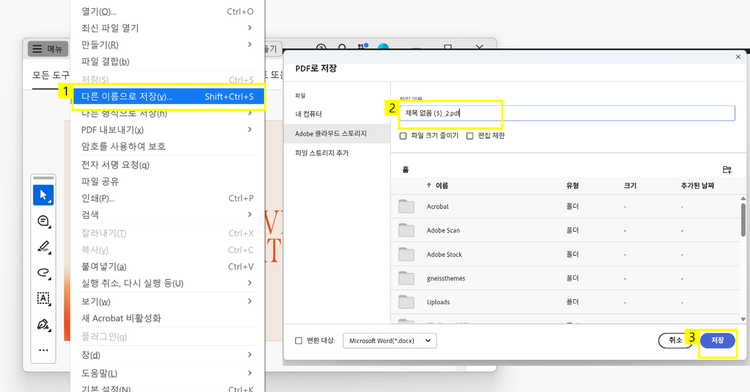Check the 편집 제한 checkbox
This screenshot has width=750, height=392.
pos(470,136)
